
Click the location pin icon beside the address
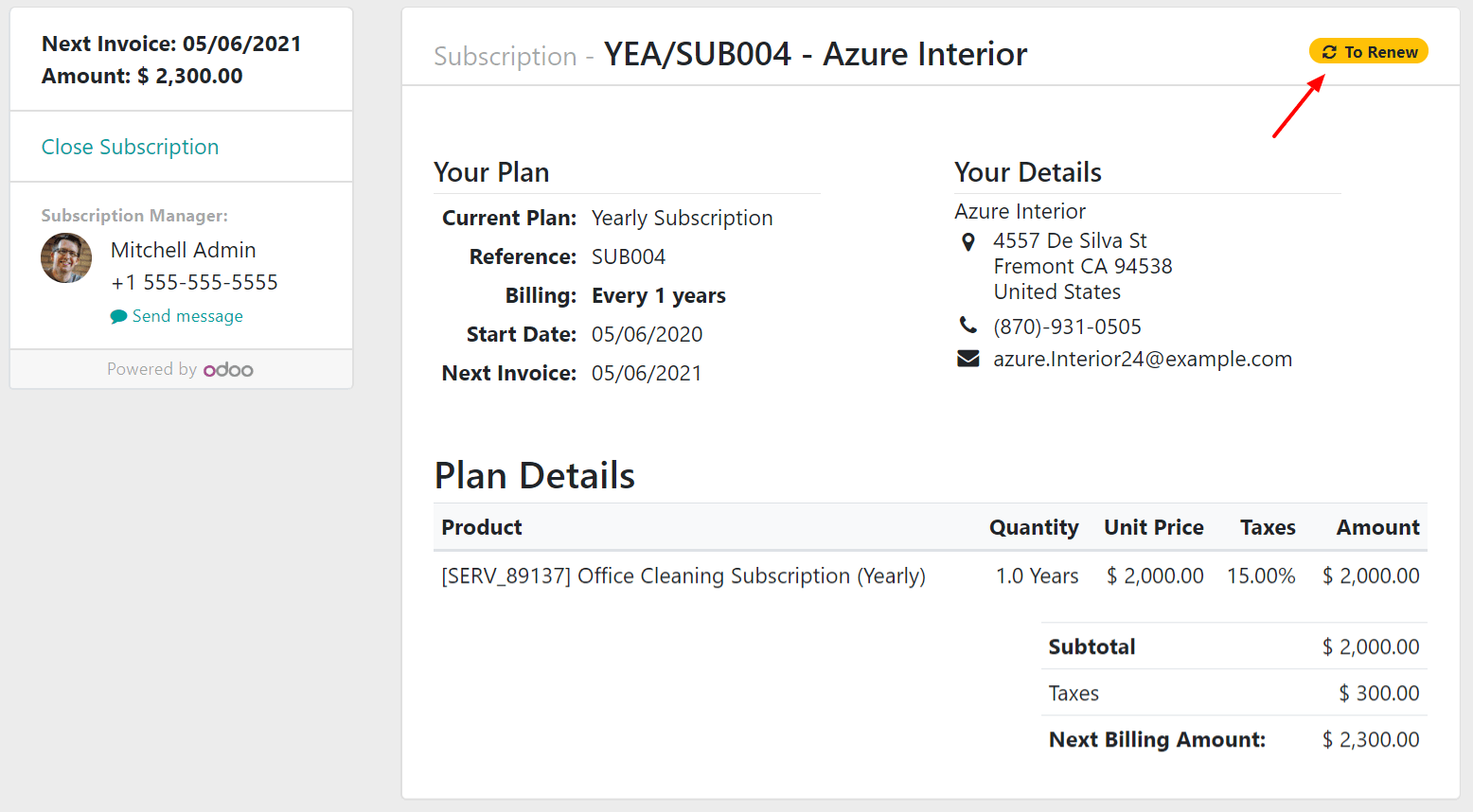coord(967,241)
